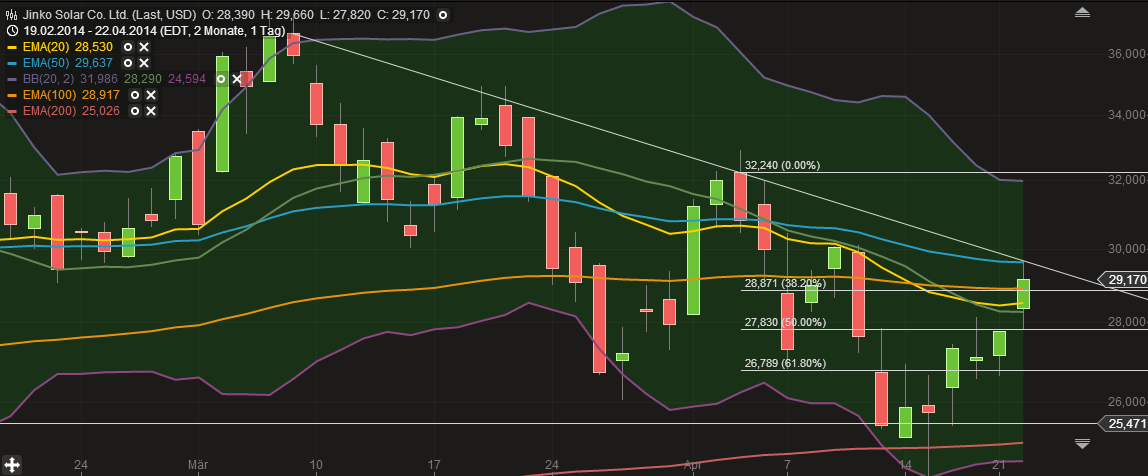Remove the EMA(100) indicator
The width and height of the screenshot is (1148, 476).
click(151, 95)
